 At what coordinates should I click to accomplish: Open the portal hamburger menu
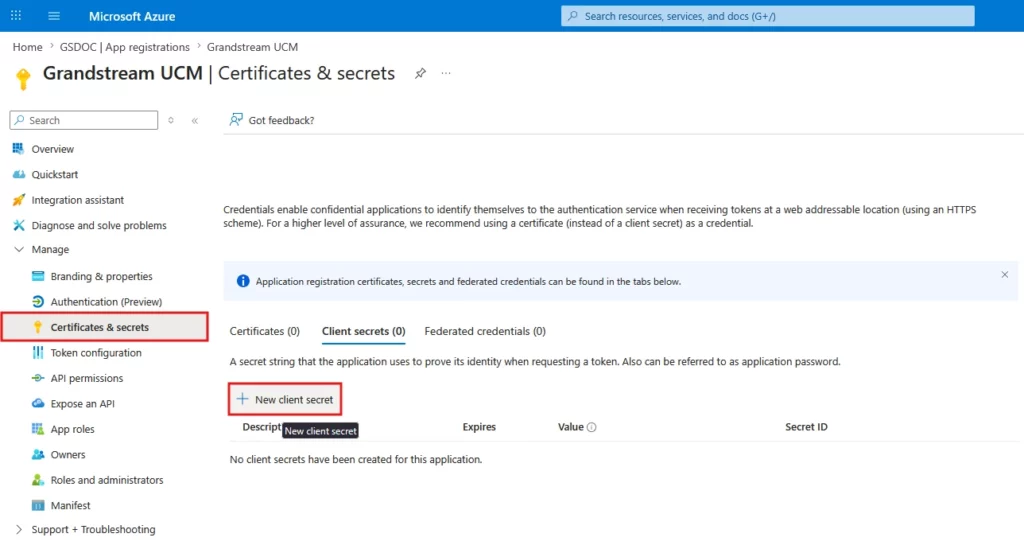54,16
